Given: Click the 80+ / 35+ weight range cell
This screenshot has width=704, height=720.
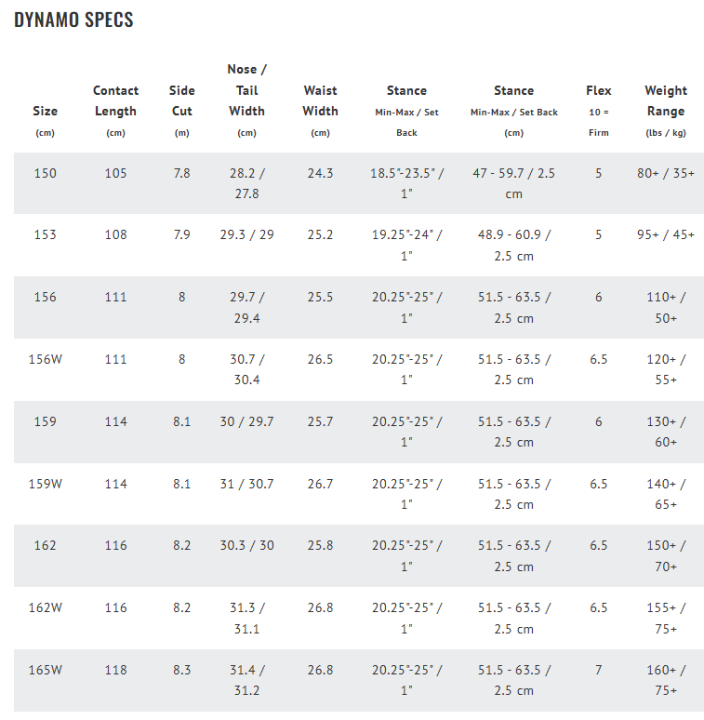Looking at the screenshot, I should [x=665, y=173].
